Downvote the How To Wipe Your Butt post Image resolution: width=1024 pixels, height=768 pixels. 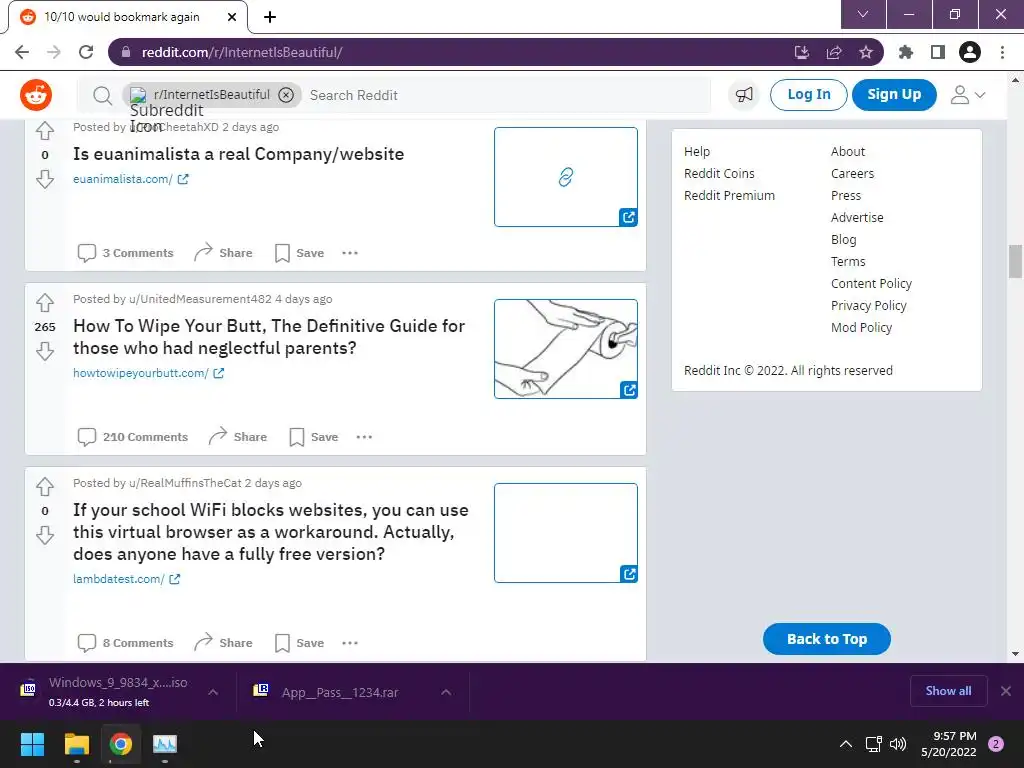(x=44, y=351)
